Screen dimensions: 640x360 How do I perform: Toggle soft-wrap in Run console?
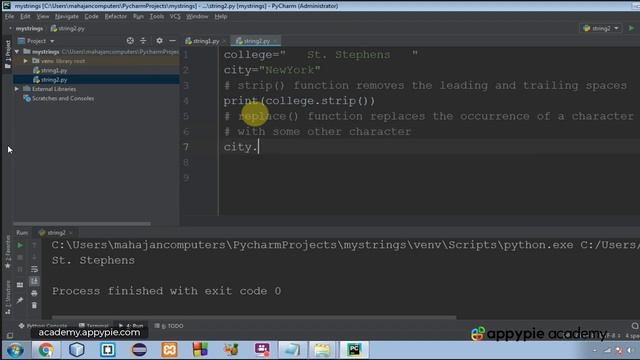pyautogui.click(x=34, y=269)
